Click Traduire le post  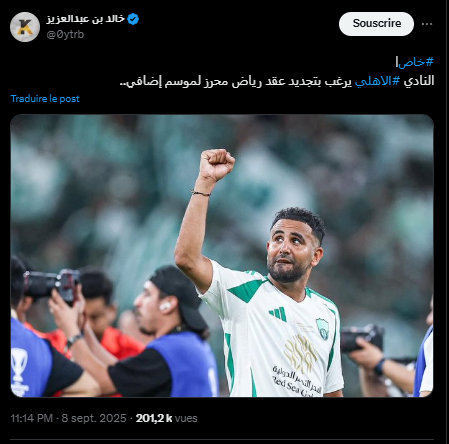tap(45, 99)
